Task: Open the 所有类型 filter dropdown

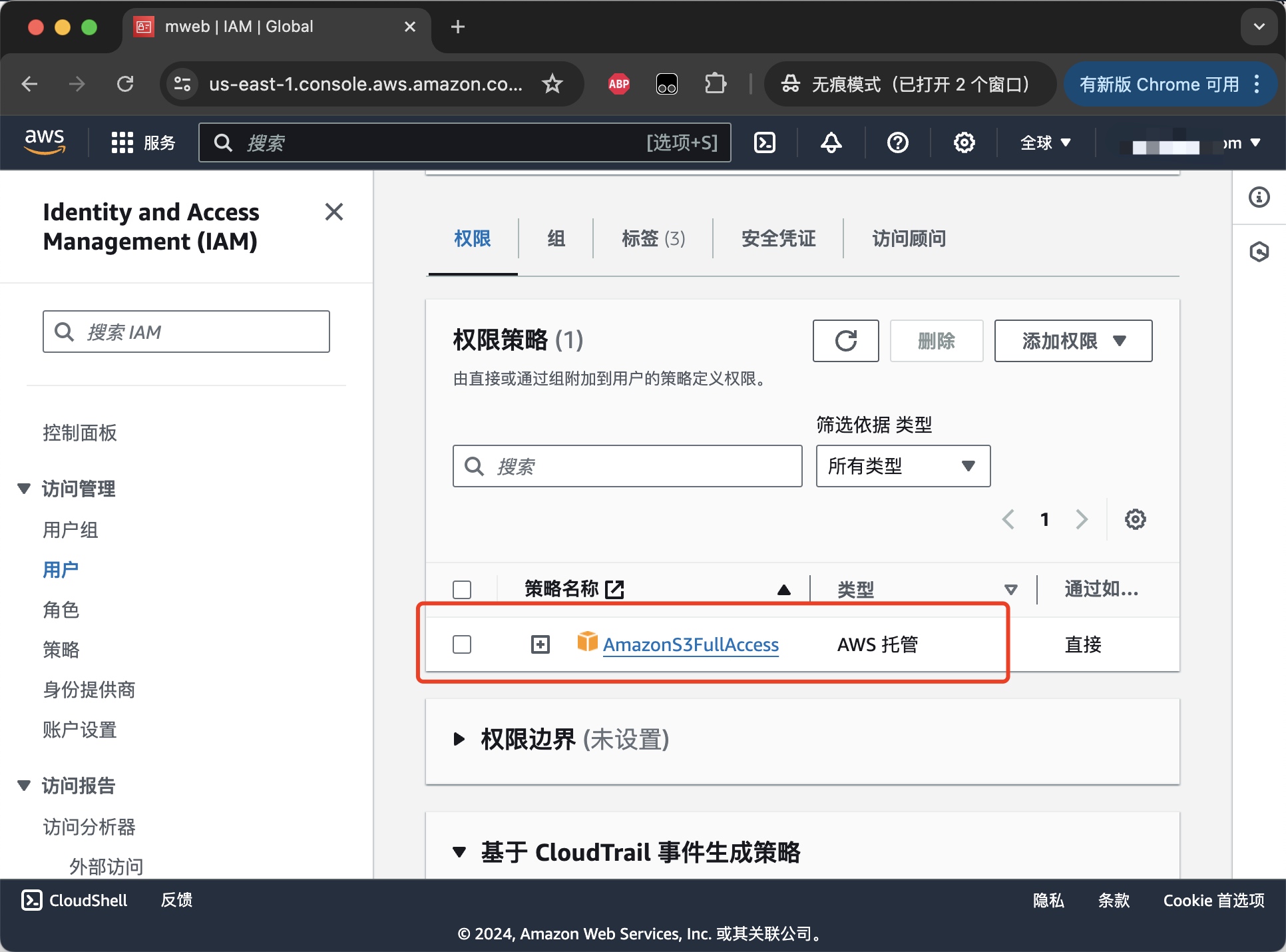Action: click(903, 466)
